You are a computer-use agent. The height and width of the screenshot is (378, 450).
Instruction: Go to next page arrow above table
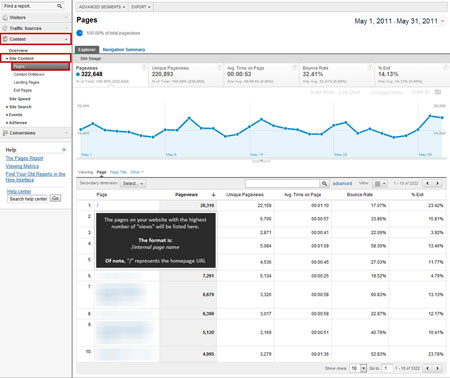[437, 183]
